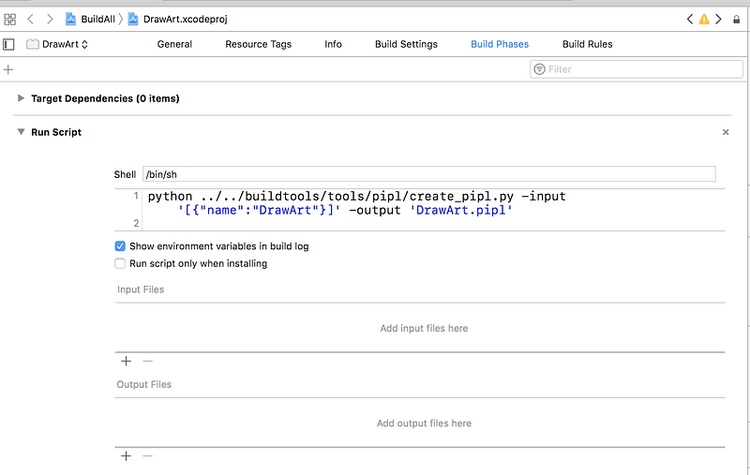Image resolution: width=750 pixels, height=475 pixels.
Task: Click 'Add output files here' placeholder
Action: coord(424,423)
